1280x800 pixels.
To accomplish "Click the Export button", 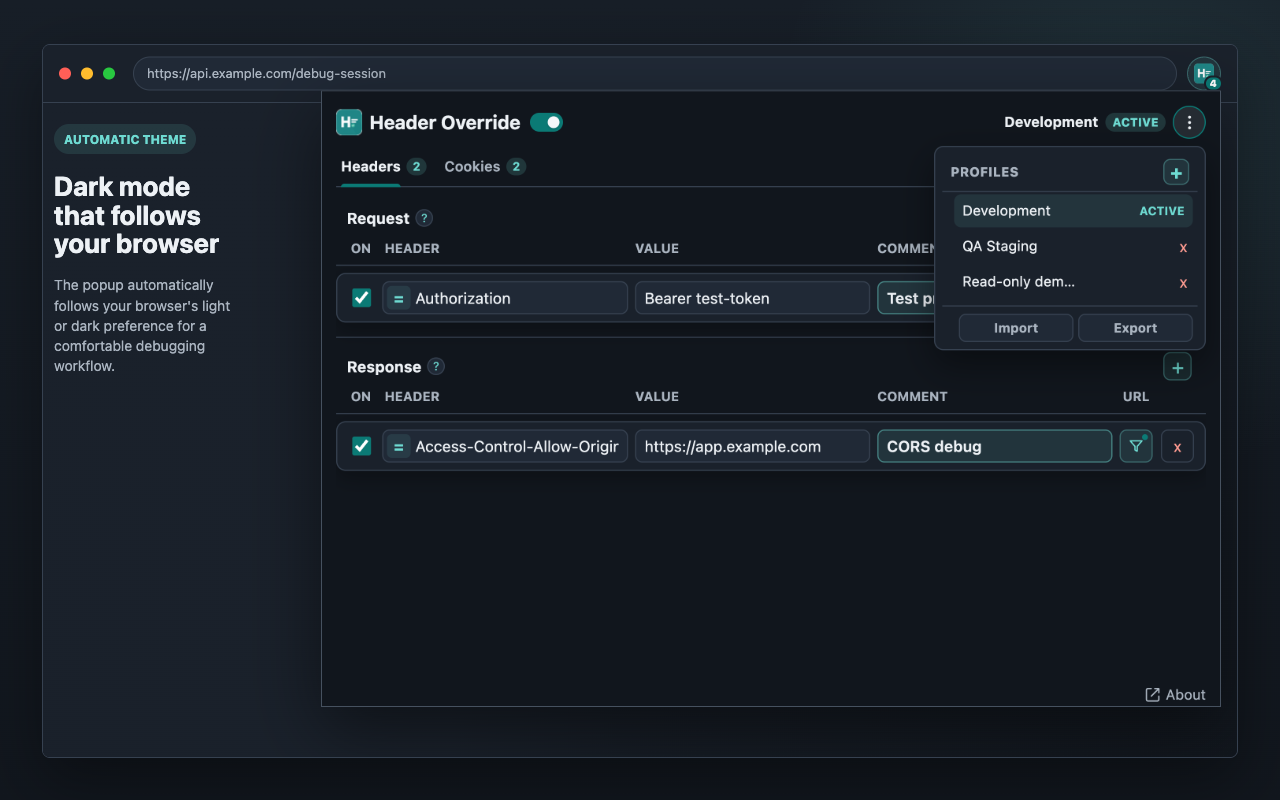I will pyautogui.click(x=1135, y=328).
